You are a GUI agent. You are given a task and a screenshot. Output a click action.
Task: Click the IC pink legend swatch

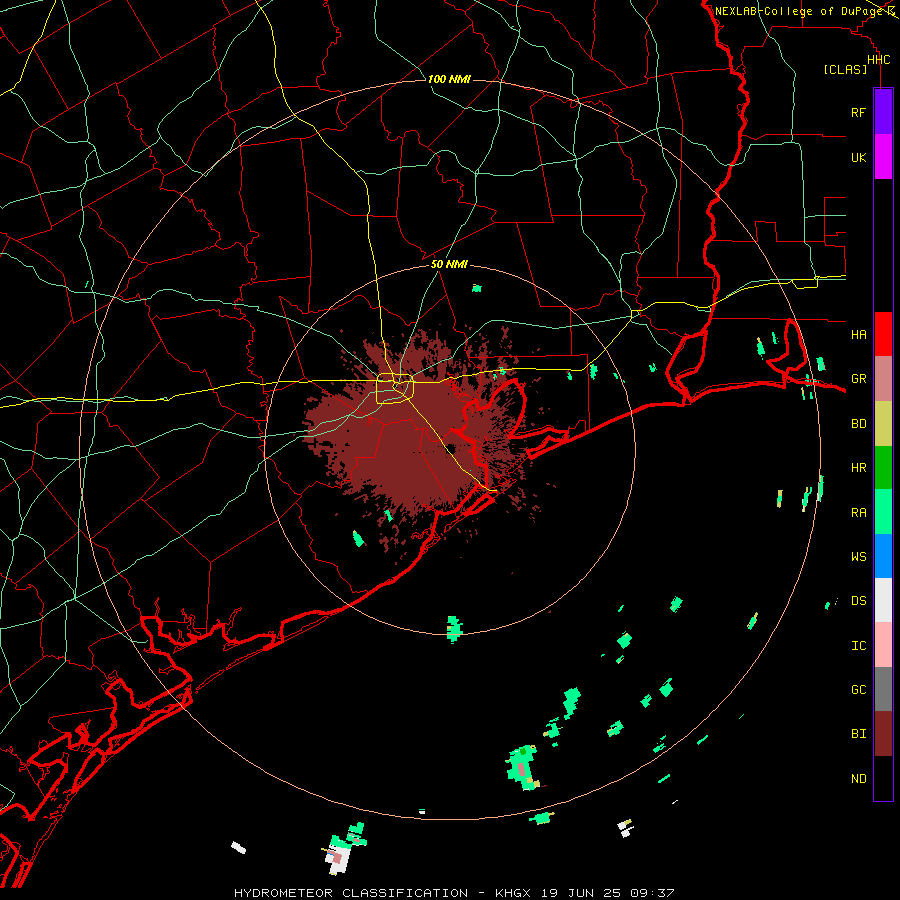click(x=883, y=645)
